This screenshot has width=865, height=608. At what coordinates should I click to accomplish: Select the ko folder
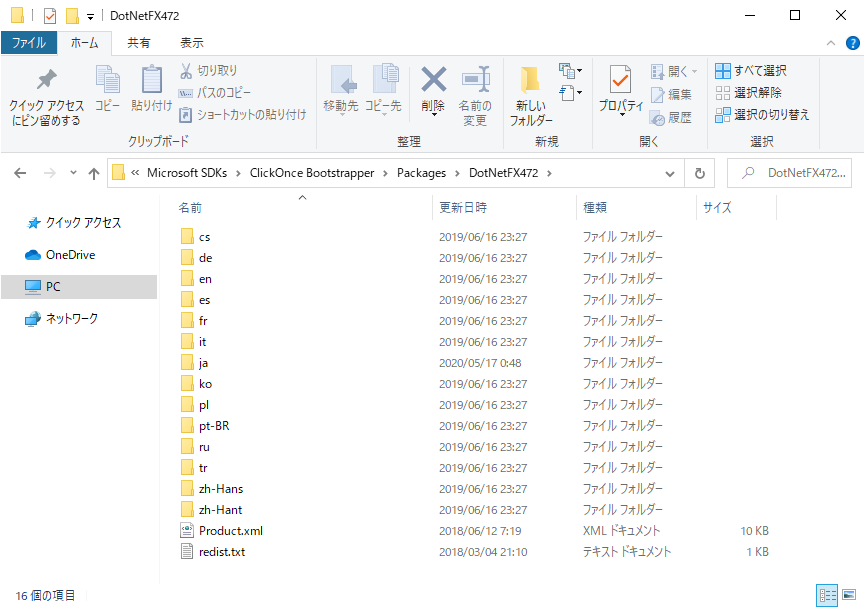pyautogui.click(x=196, y=384)
